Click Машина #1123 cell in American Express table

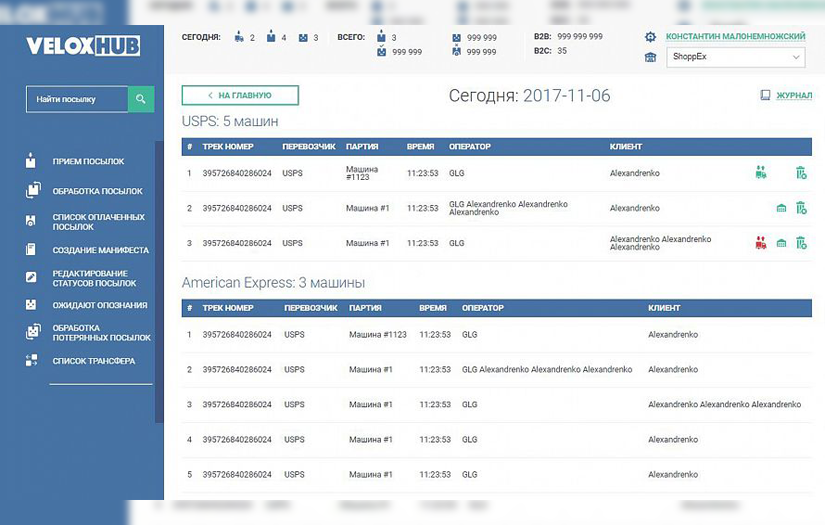coord(378,335)
